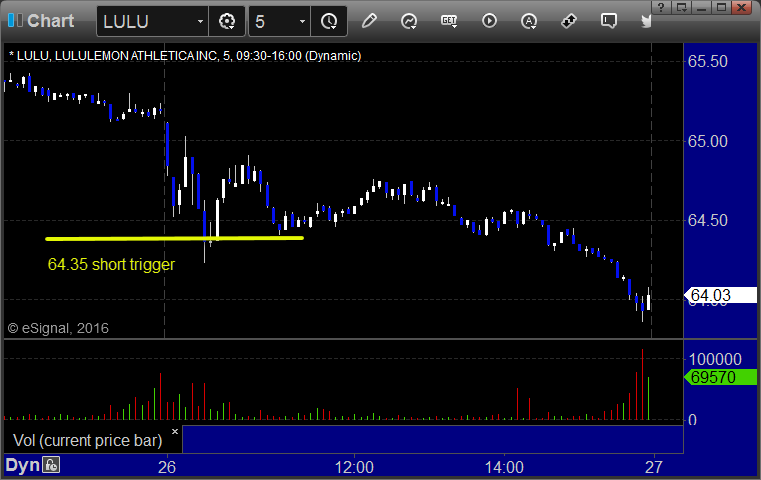Close the Vol study label with x
The height and width of the screenshot is (480, 761).
[x=175, y=431]
